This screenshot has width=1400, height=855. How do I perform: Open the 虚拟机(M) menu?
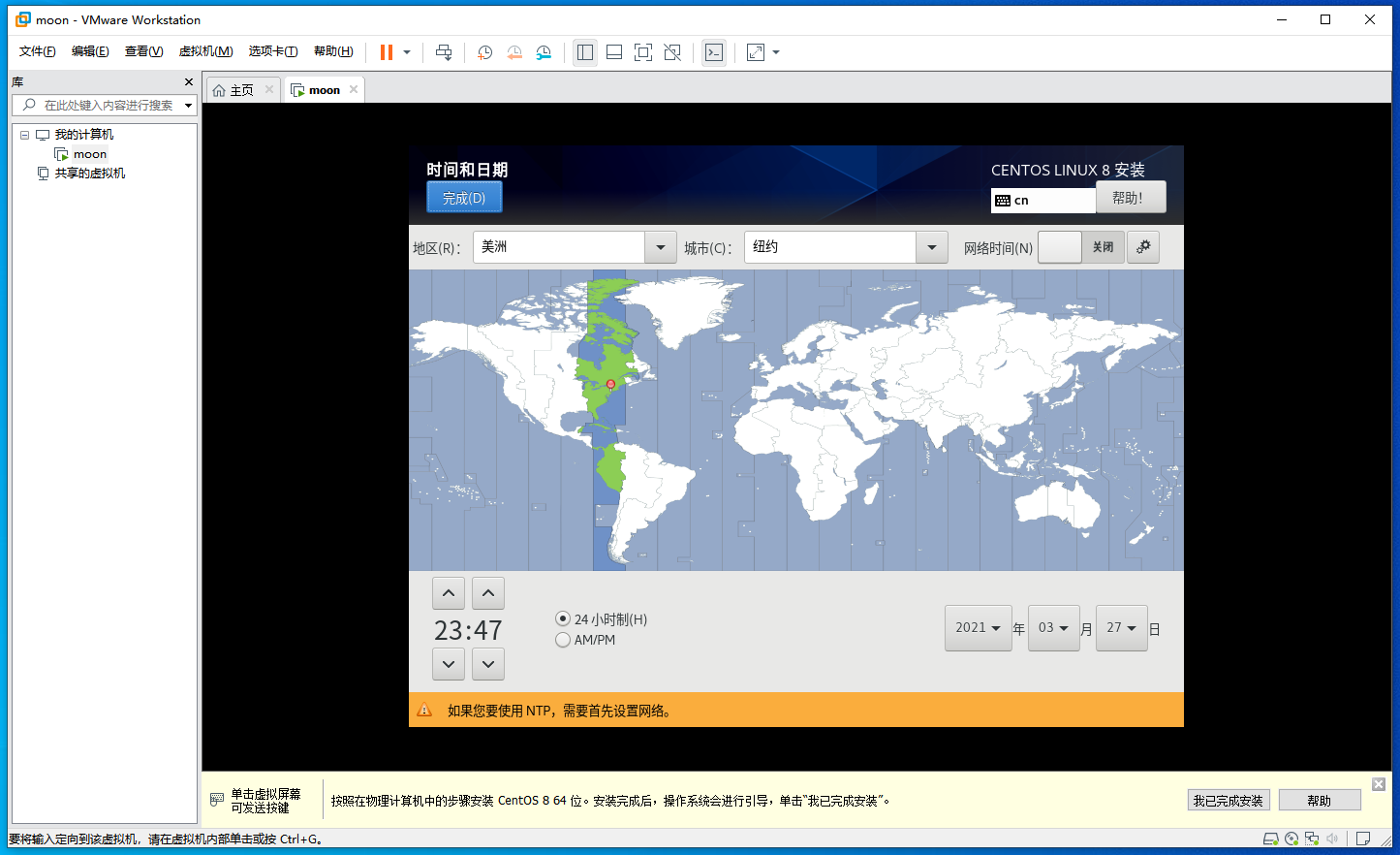(x=205, y=51)
